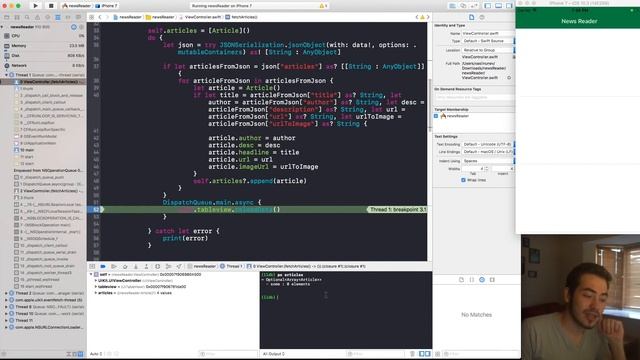The image size is (640, 360).
Task: Click the tab Widths stepper
Action: [486, 169]
